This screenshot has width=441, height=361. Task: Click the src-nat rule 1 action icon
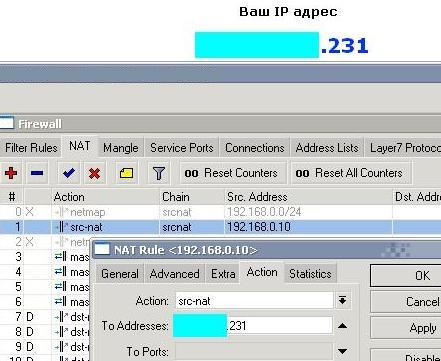62,227
